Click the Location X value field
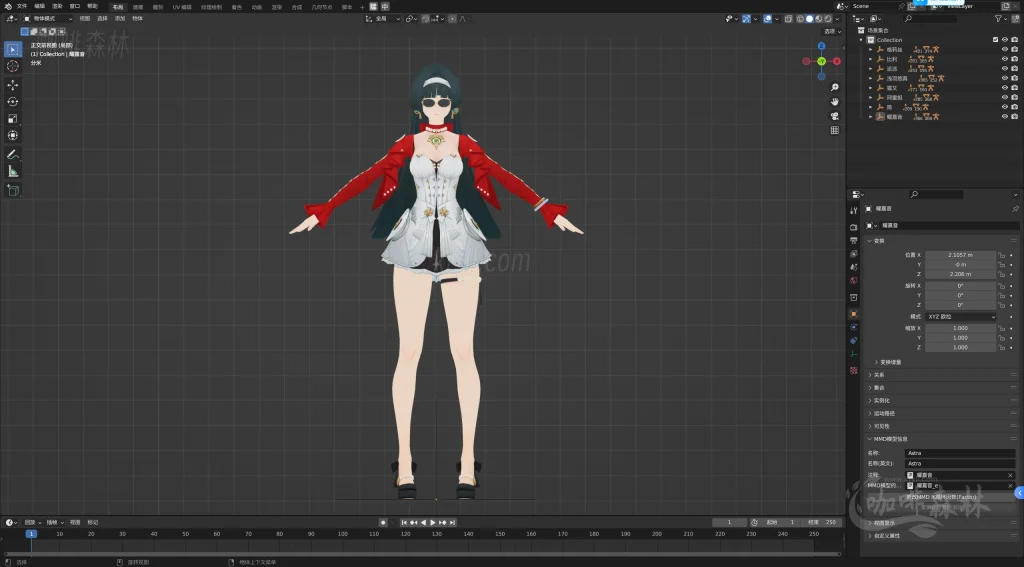 [x=960, y=255]
